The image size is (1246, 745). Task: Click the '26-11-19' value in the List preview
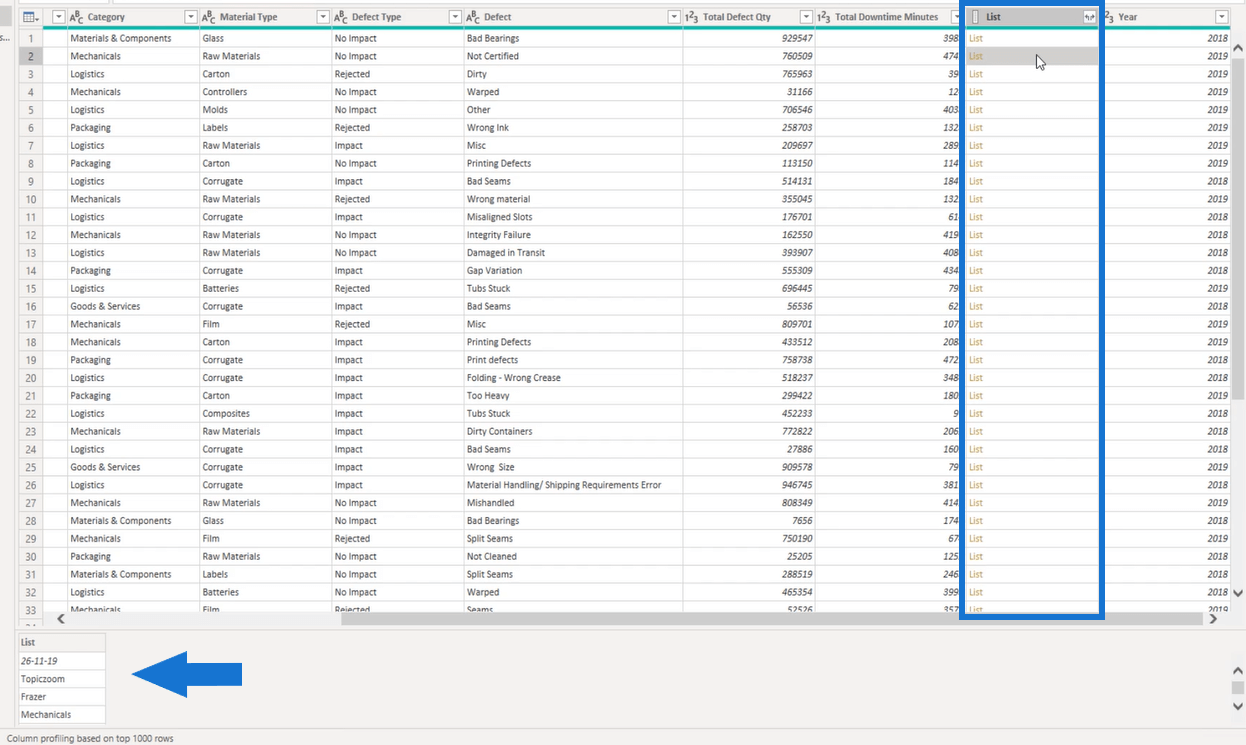coord(62,661)
